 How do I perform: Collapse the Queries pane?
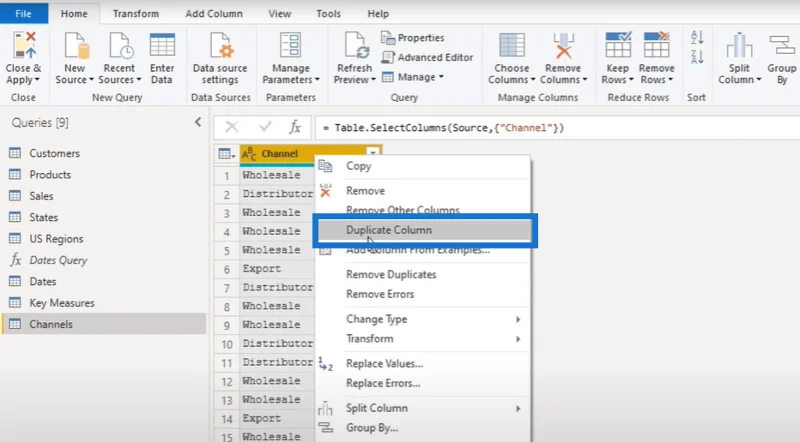(198, 122)
